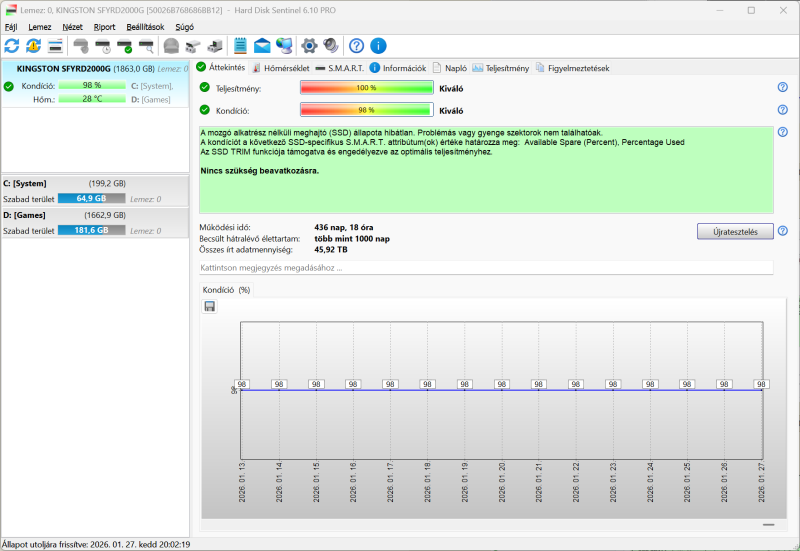Viewport: 800px width, 551px height.
Task: Open settings with the gear icon
Action: (x=309, y=46)
